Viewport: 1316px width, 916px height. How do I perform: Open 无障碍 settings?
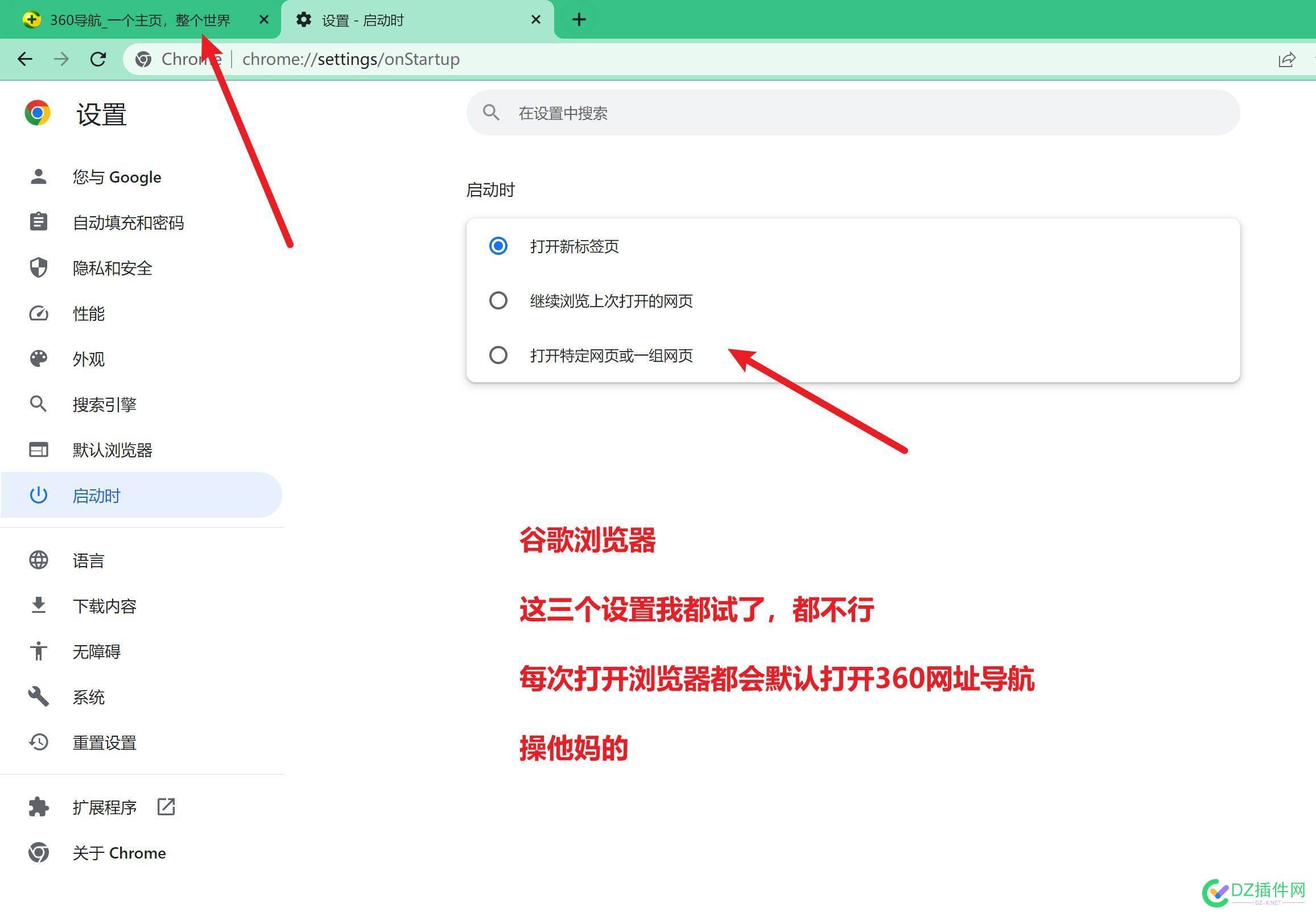141,651
